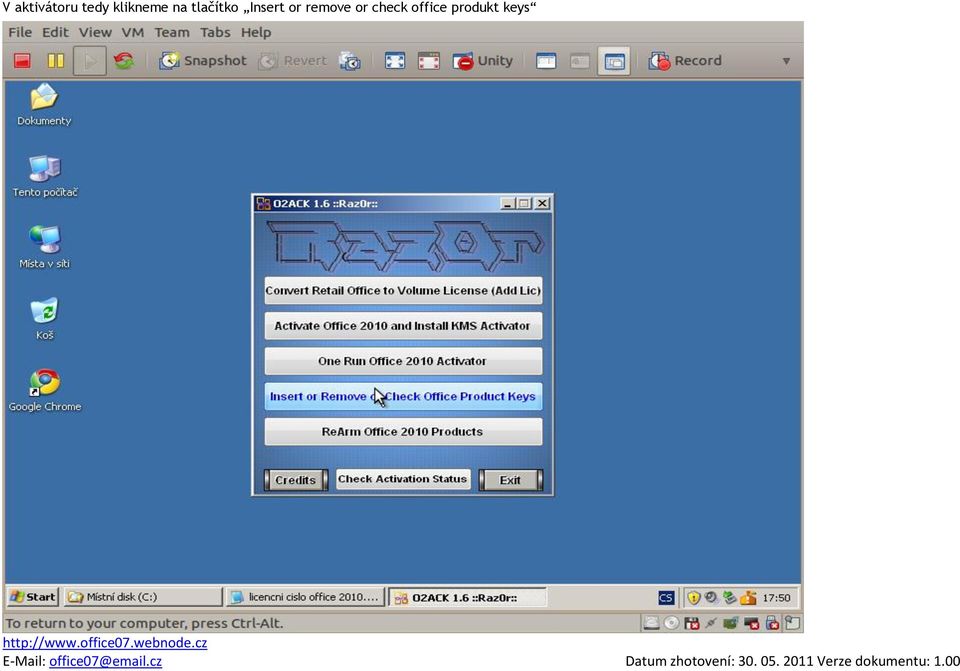Switch to licencni cislo office 2010 taskbar item
Image resolution: width=960 pixels, height=671 pixels.
305,597
